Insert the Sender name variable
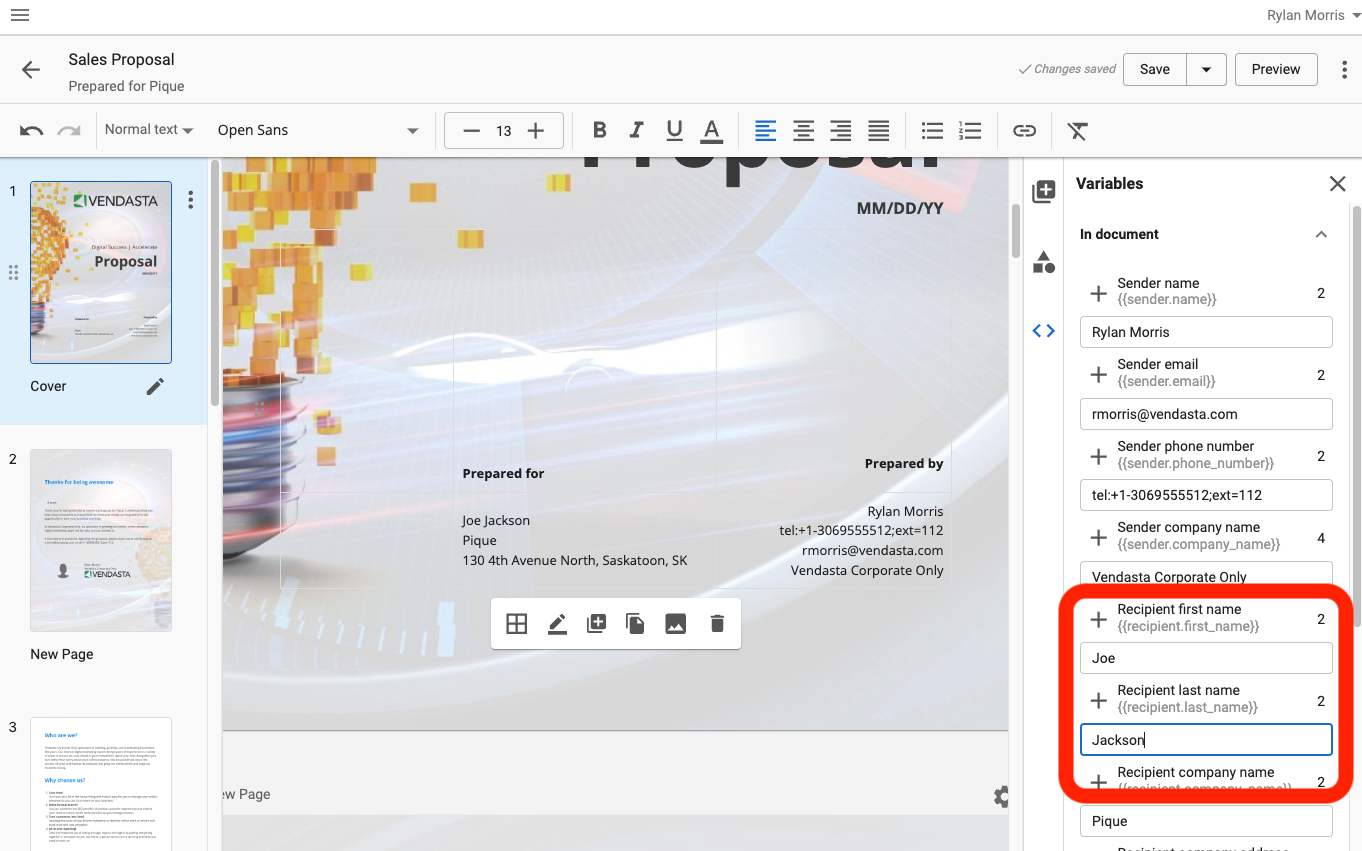The width and height of the screenshot is (1362, 851). pyautogui.click(x=1098, y=293)
